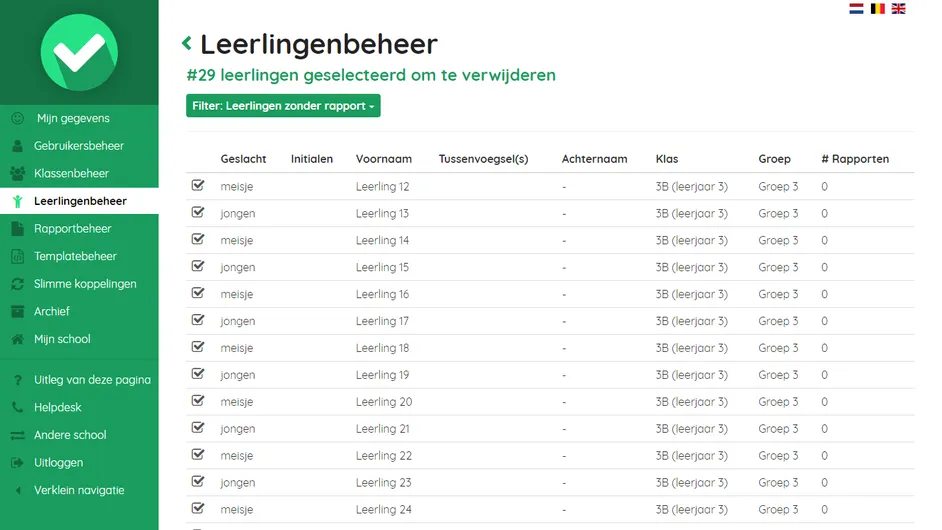Click the smiley icon beside Mijn gegevens

17,118
